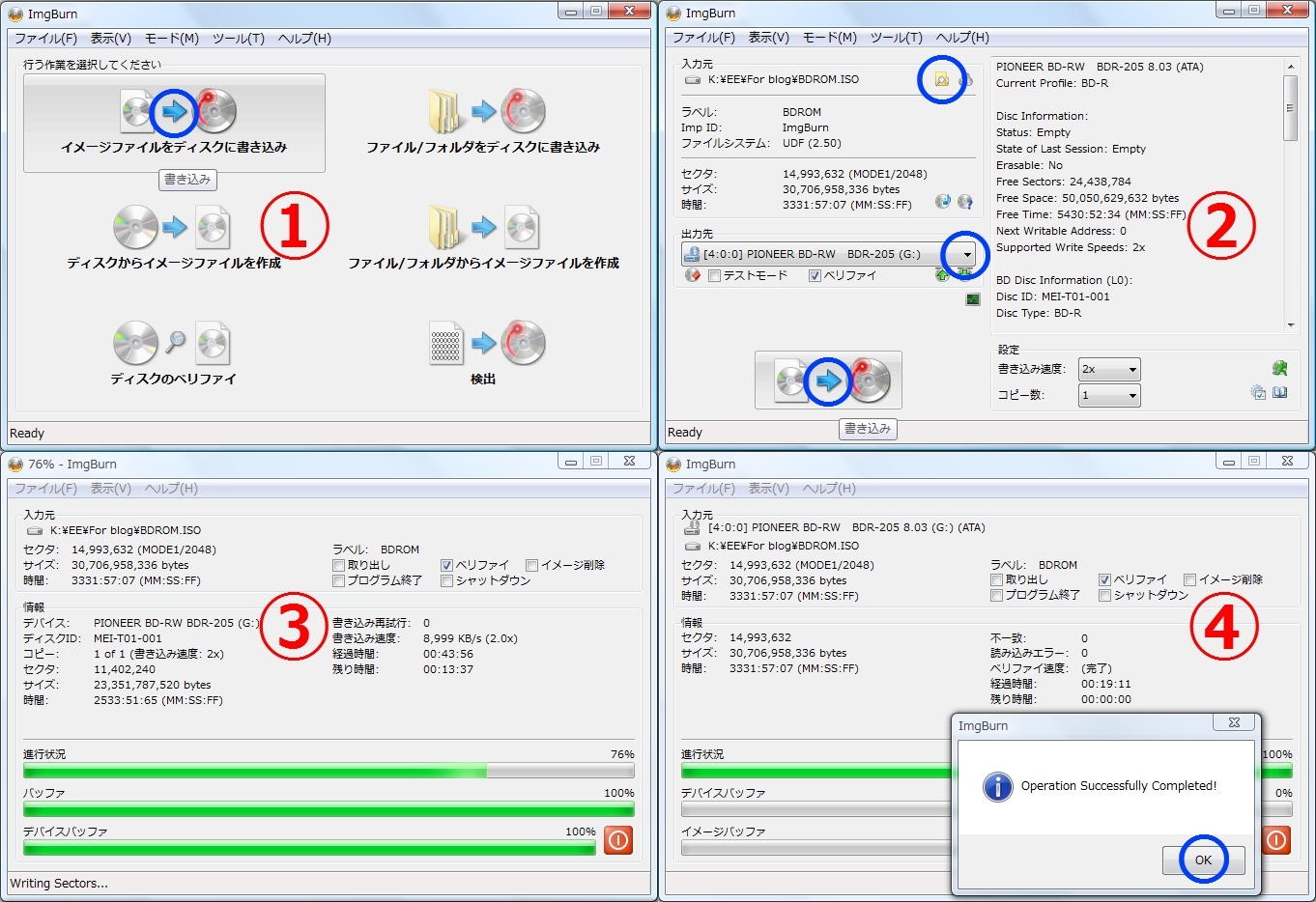This screenshot has width=1316, height=902.
Task: Check シャットダウン in the 76% window
Action: (446, 580)
